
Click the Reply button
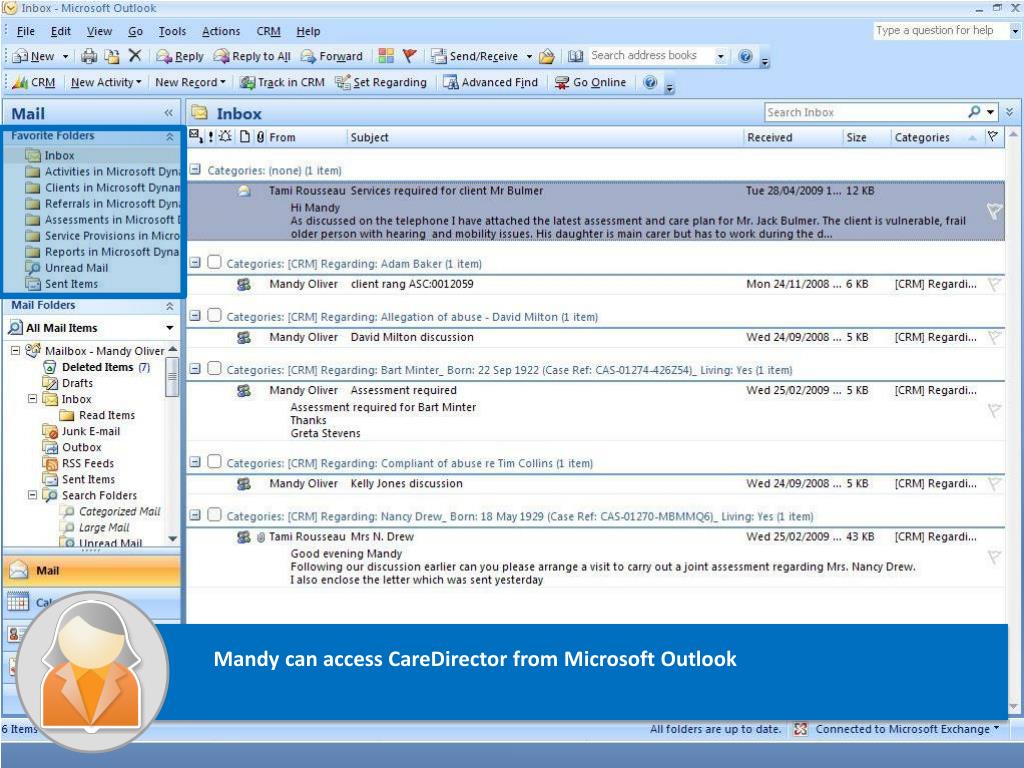(x=180, y=56)
